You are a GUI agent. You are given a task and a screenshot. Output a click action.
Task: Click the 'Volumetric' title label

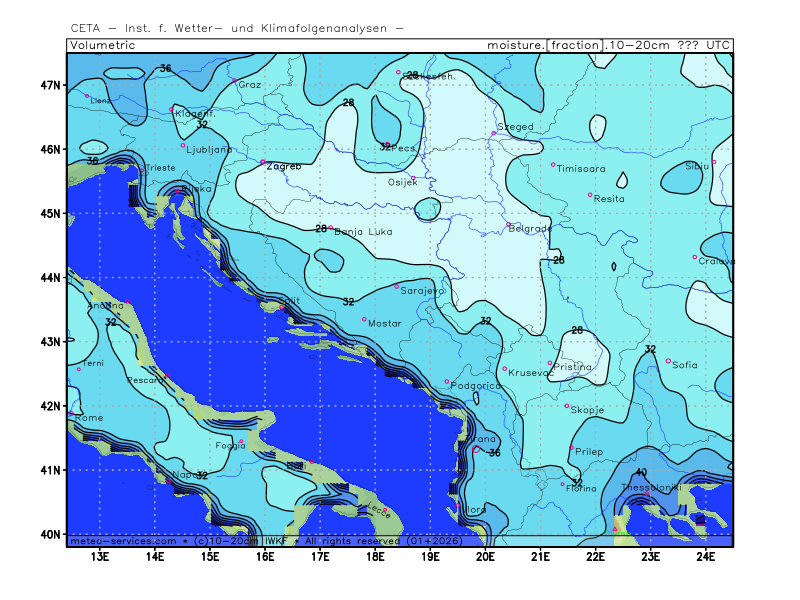tap(102, 45)
